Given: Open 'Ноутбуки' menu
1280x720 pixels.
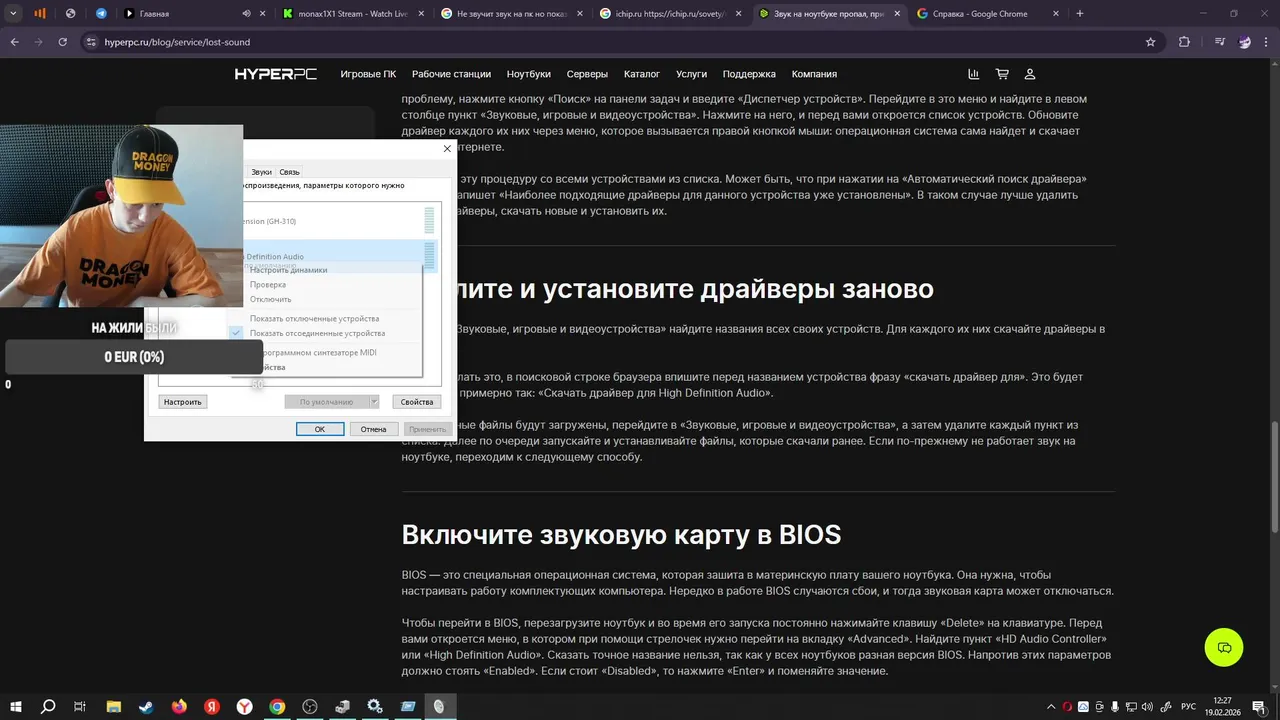Looking at the screenshot, I should [x=529, y=74].
